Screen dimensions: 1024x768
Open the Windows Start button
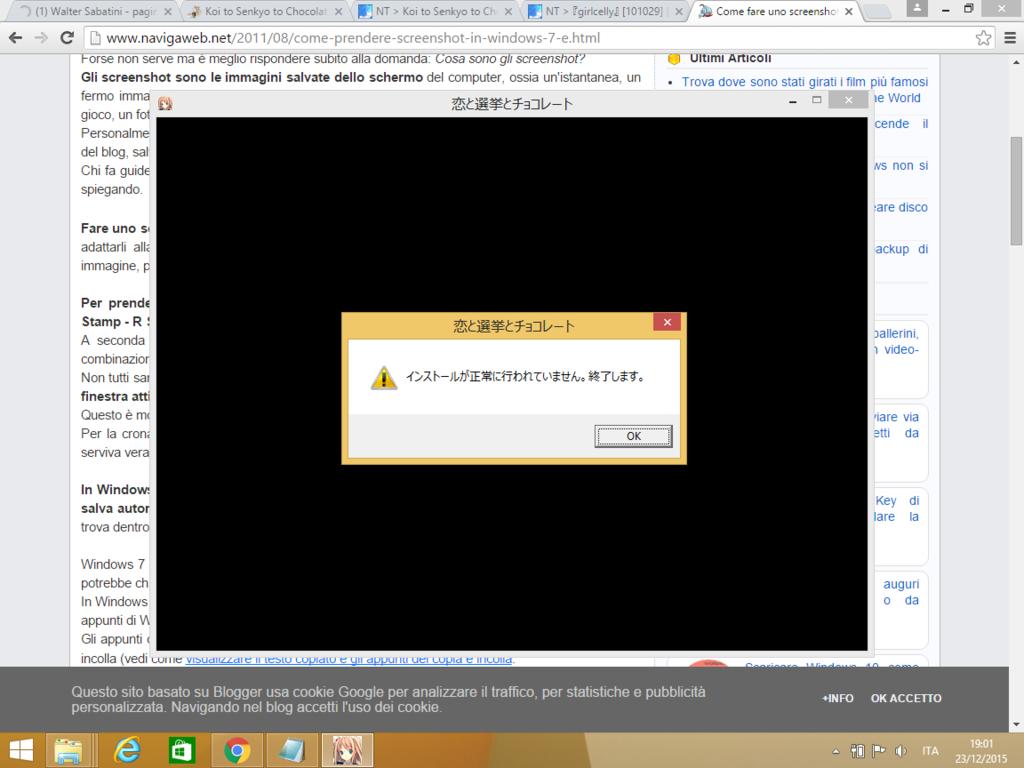click(x=20, y=750)
